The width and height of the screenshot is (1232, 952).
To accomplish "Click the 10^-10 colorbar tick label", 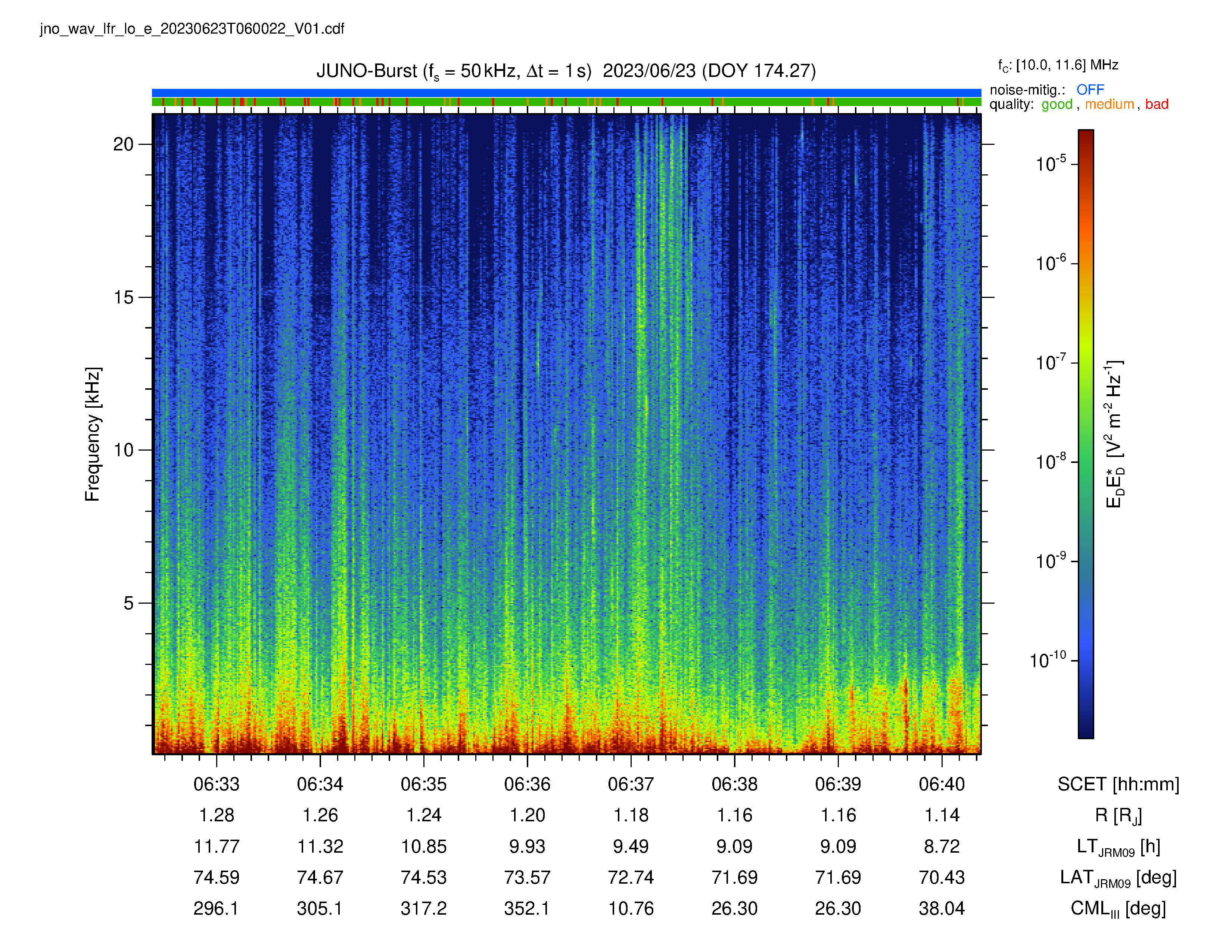I will (x=1048, y=660).
